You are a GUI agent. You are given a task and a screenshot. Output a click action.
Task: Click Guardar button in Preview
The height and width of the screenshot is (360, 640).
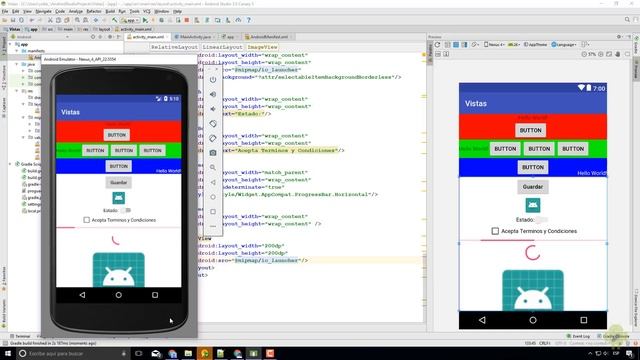pos(533,187)
